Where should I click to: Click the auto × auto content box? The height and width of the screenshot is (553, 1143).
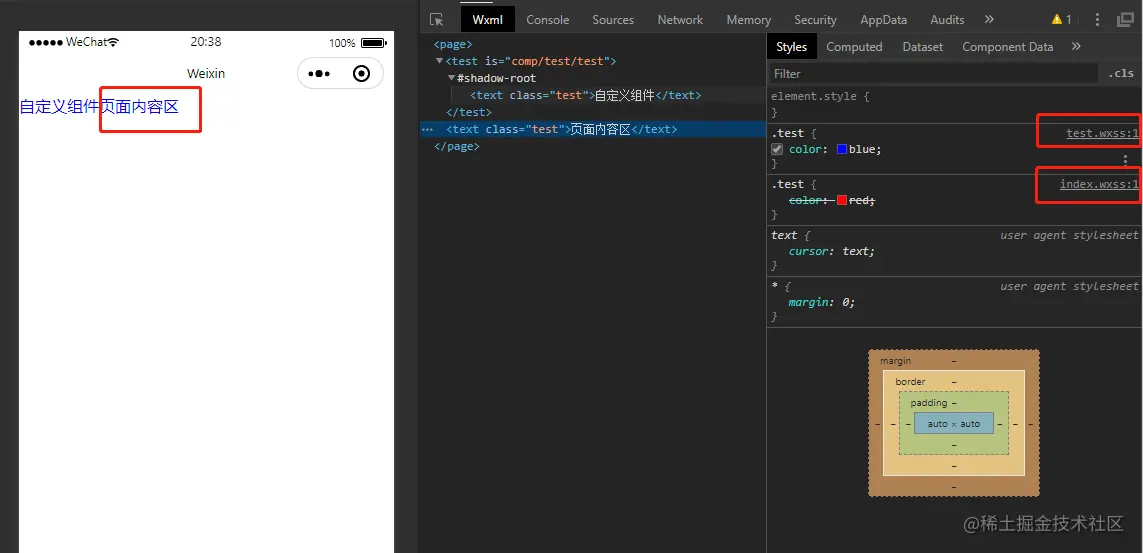[953, 423]
